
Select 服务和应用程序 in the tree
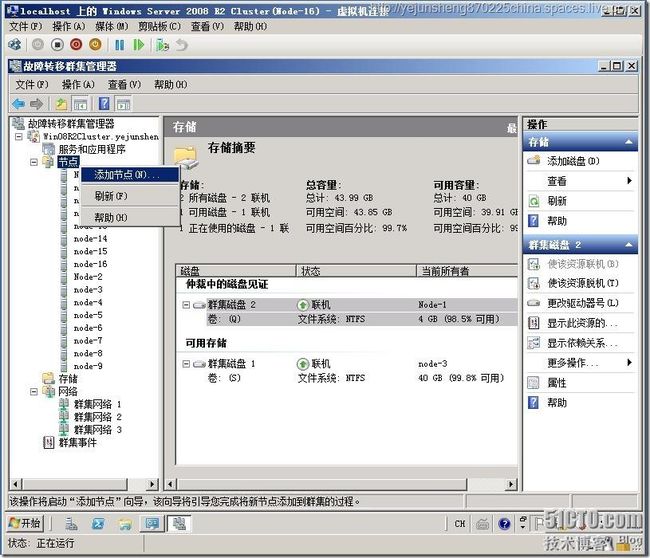[x=92, y=149]
